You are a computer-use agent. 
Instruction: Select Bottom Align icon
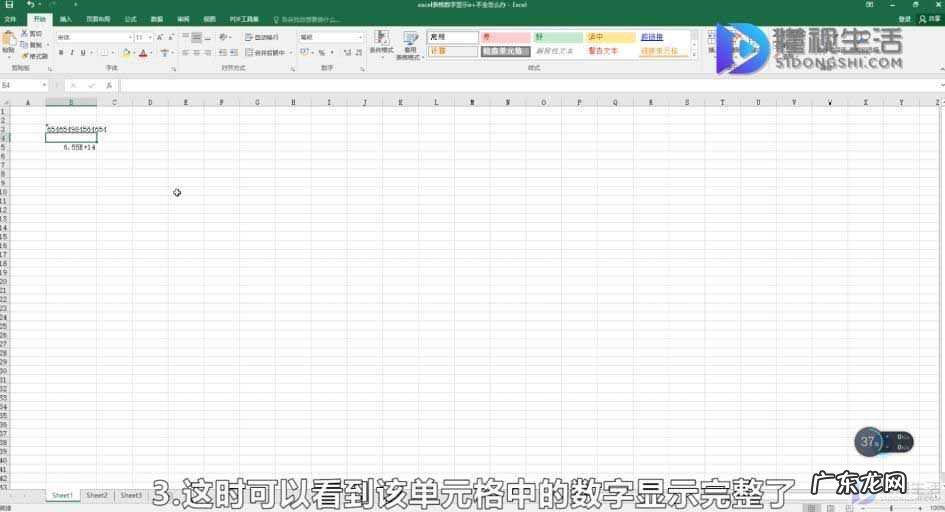208,37
